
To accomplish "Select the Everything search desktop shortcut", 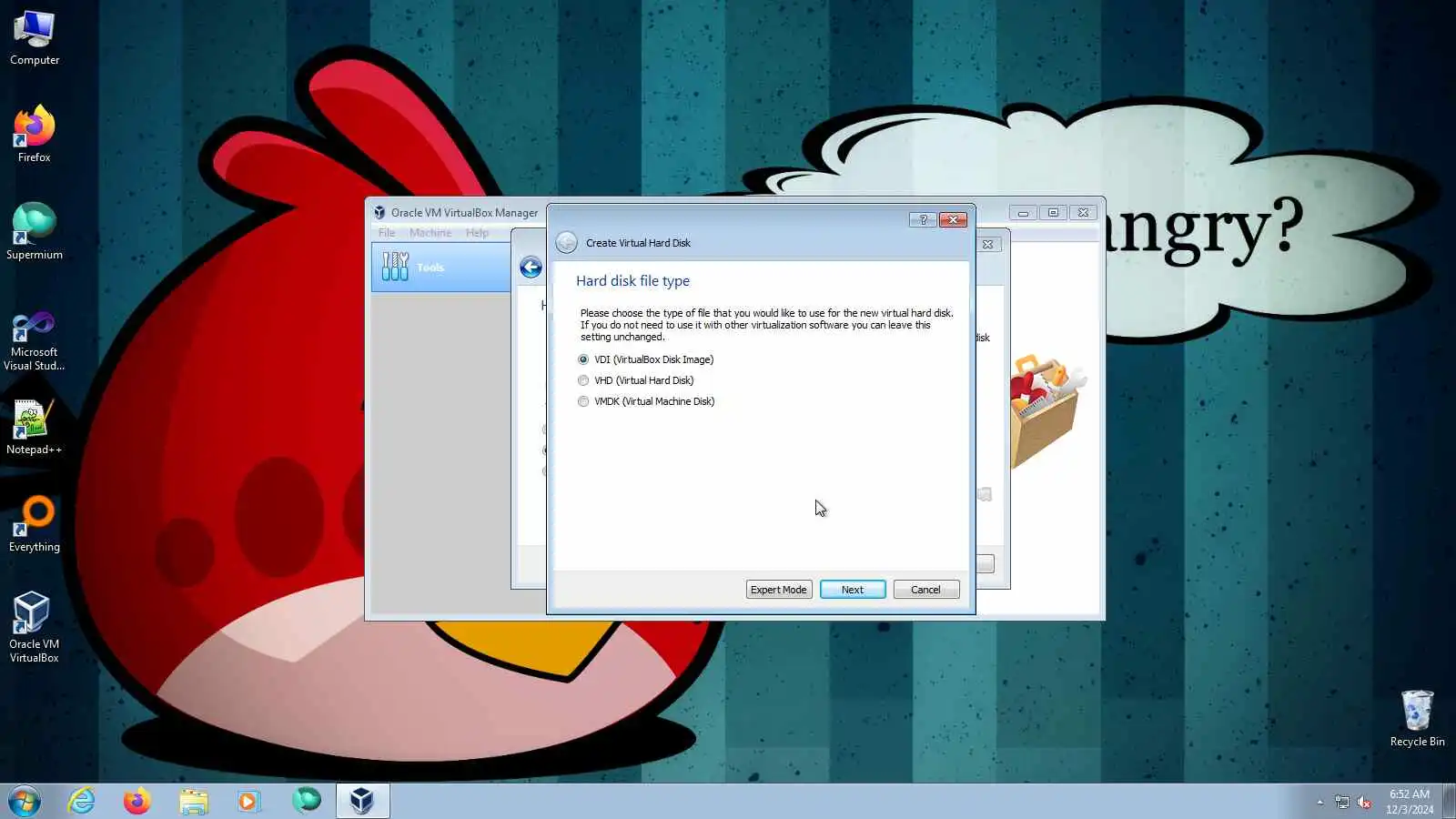I will click(x=35, y=525).
